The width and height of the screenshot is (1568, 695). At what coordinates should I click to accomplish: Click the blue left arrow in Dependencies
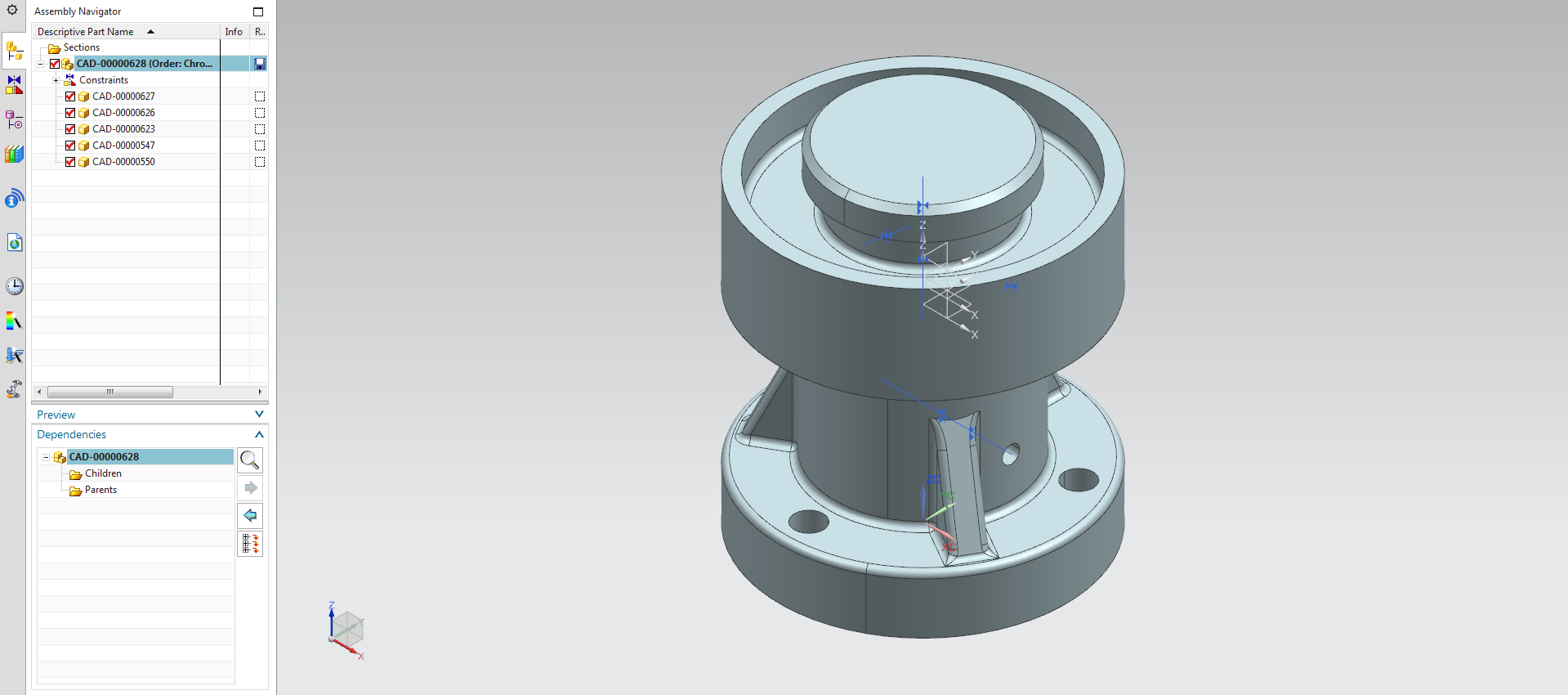click(x=250, y=516)
